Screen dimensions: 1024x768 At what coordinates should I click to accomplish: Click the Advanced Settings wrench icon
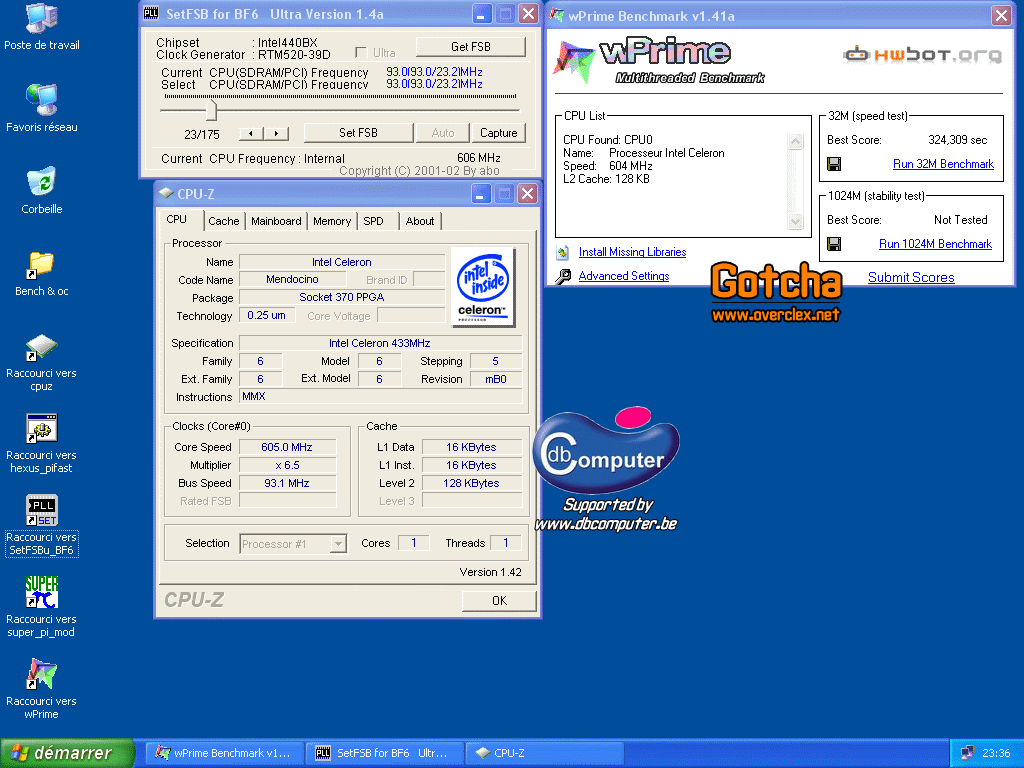pos(562,276)
